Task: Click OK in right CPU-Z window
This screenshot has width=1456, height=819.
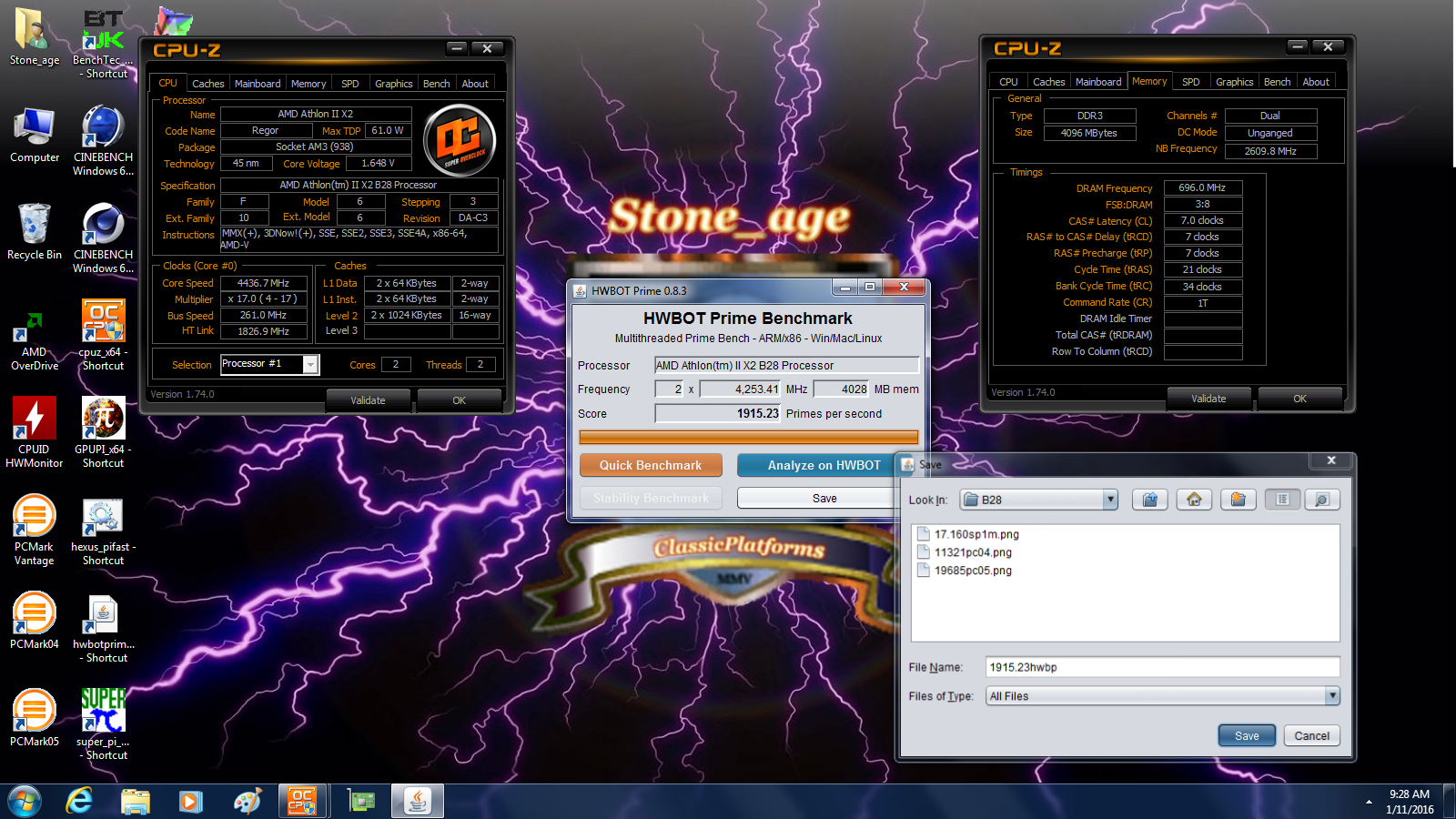Action: click(1299, 399)
